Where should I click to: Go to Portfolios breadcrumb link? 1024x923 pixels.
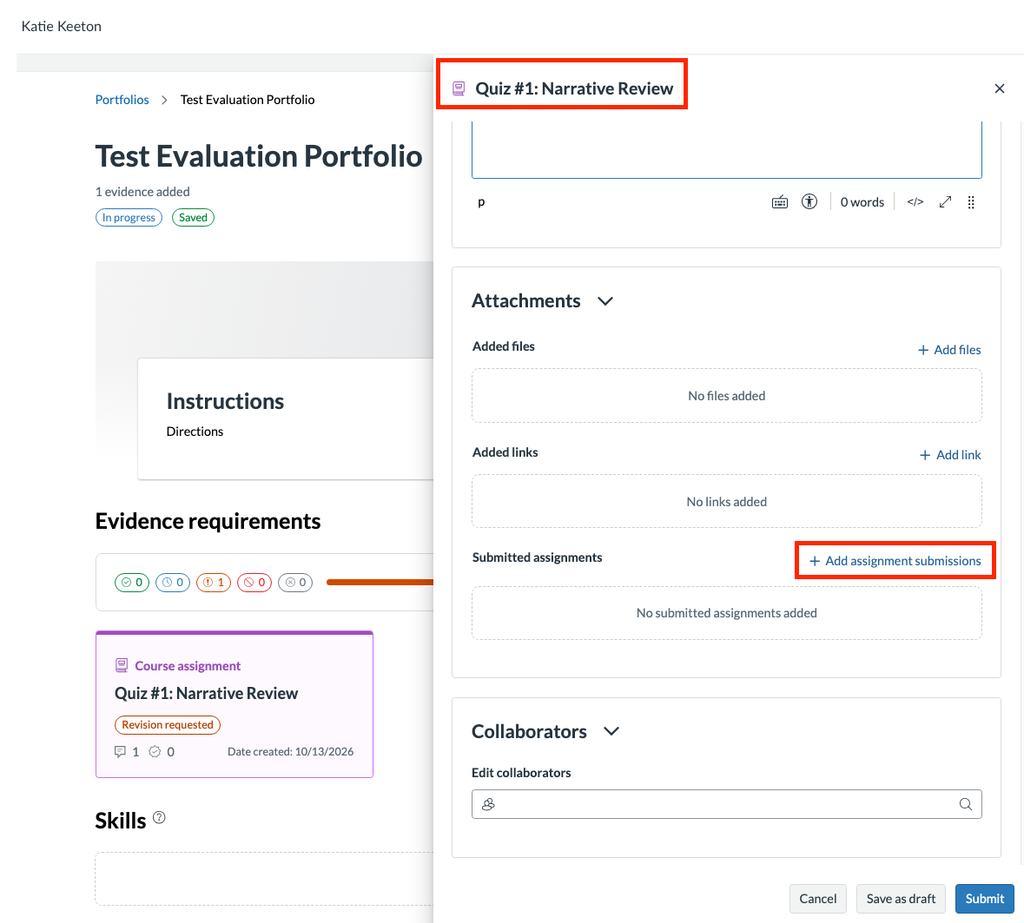(122, 99)
